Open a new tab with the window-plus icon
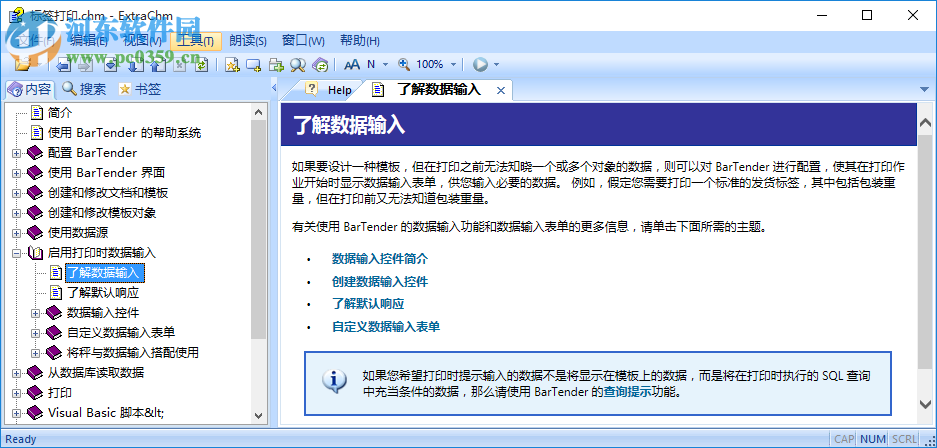 [x=253, y=65]
